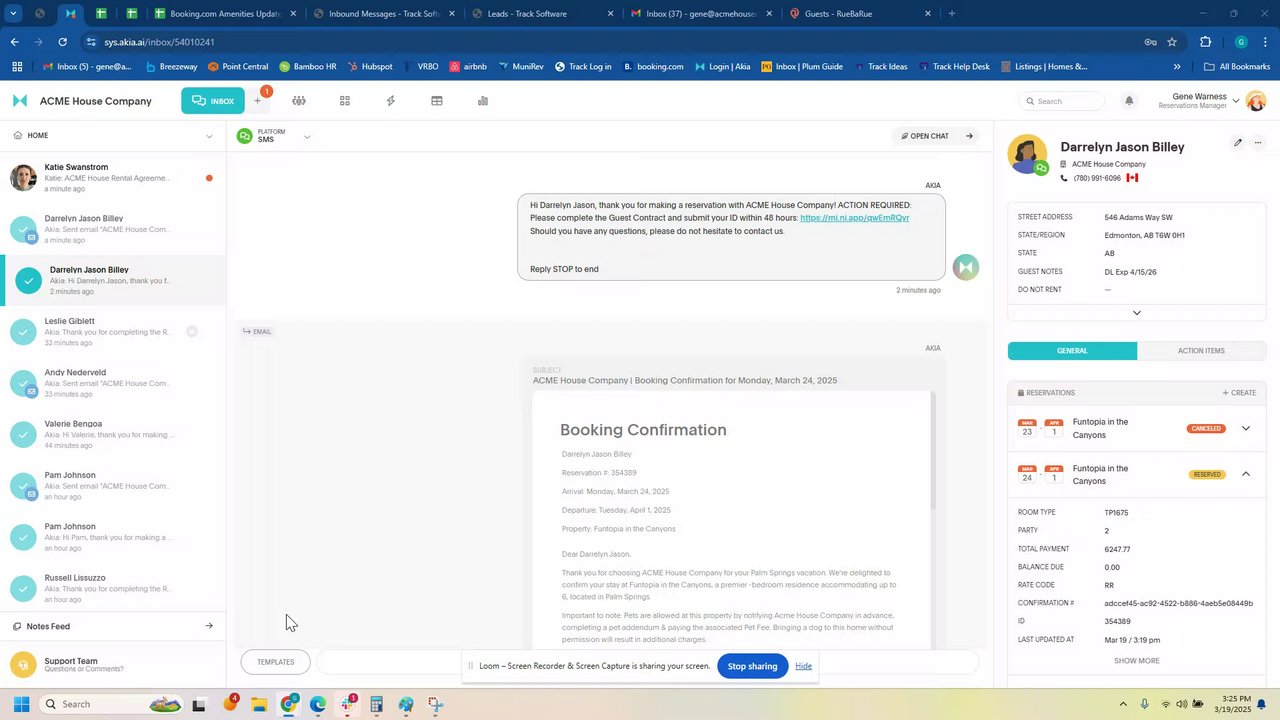
Task: Click the Support Team chat icon
Action: [23, 665]
